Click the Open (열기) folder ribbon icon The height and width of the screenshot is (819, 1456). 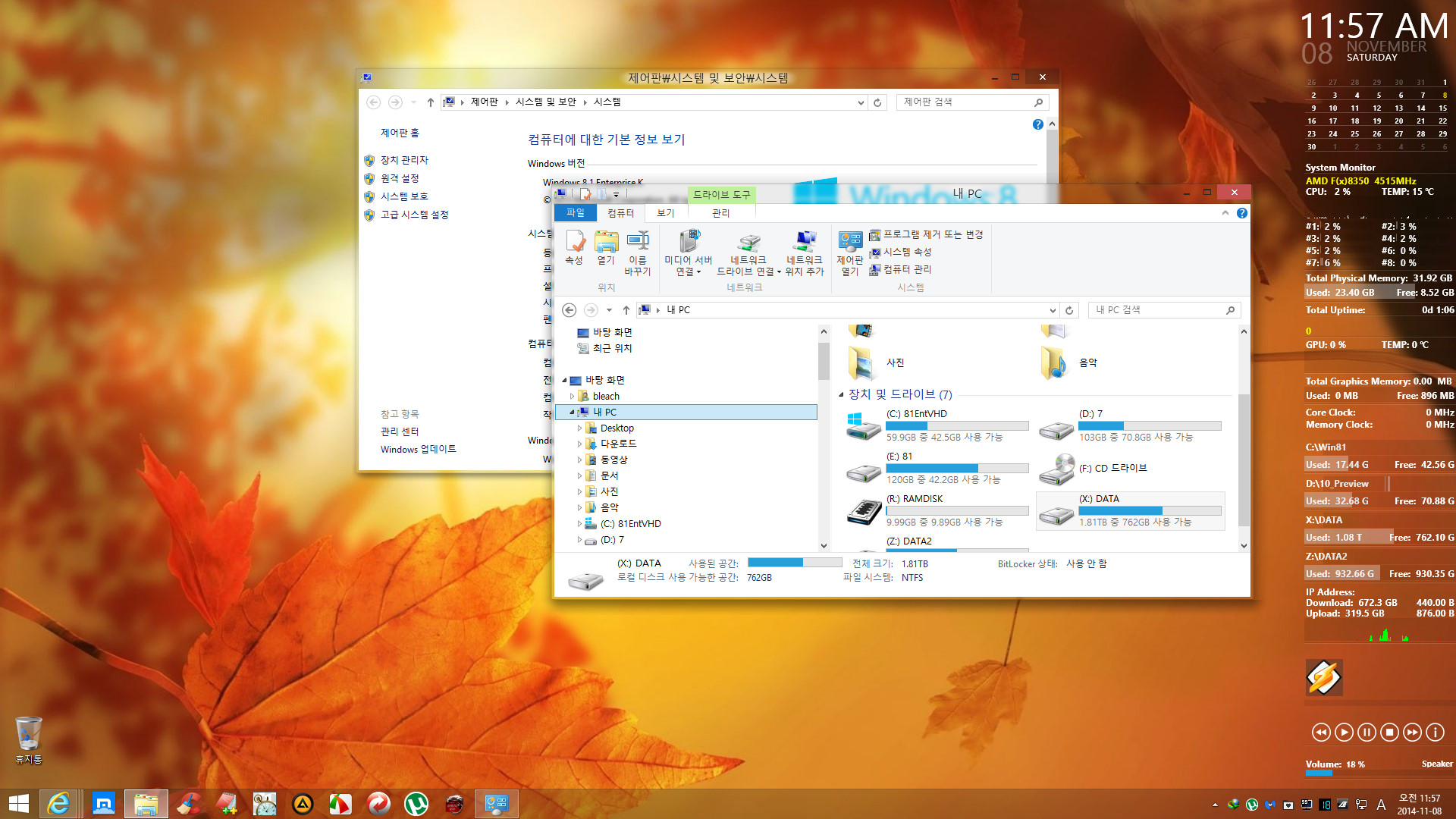pyautogui.click(x=606, y=248)
